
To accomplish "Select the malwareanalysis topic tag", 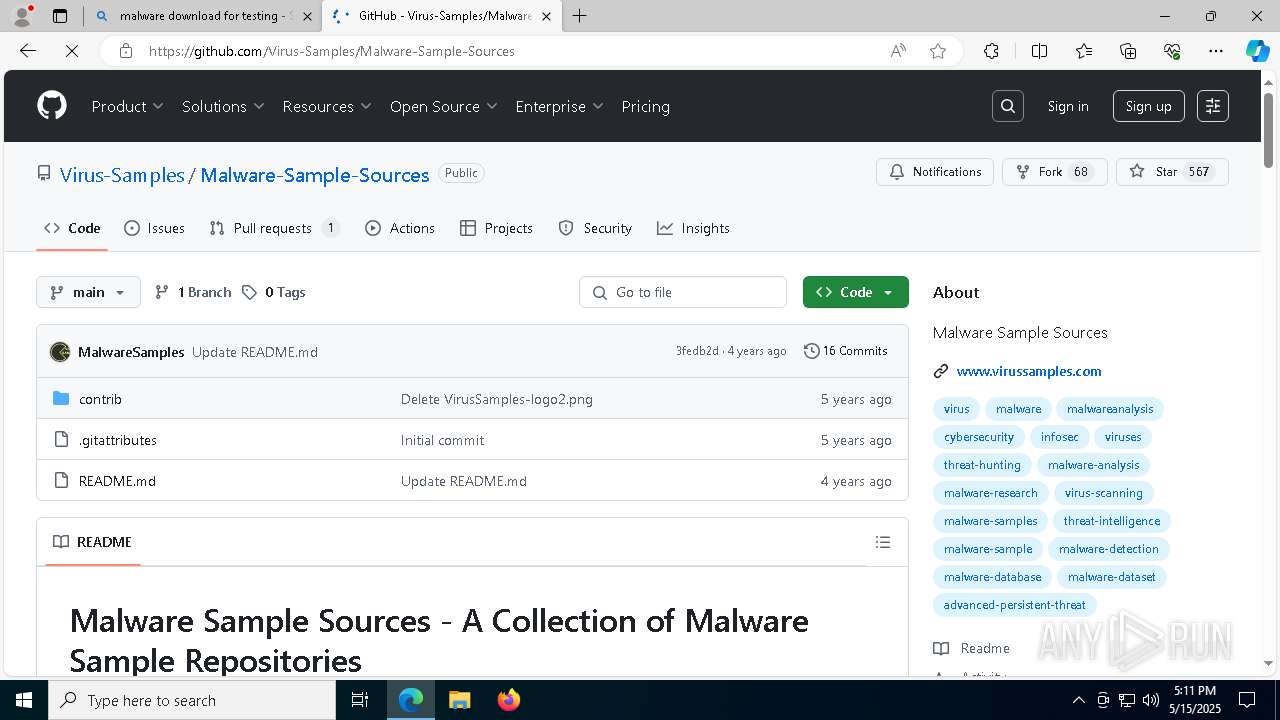I will (1110, 409).
